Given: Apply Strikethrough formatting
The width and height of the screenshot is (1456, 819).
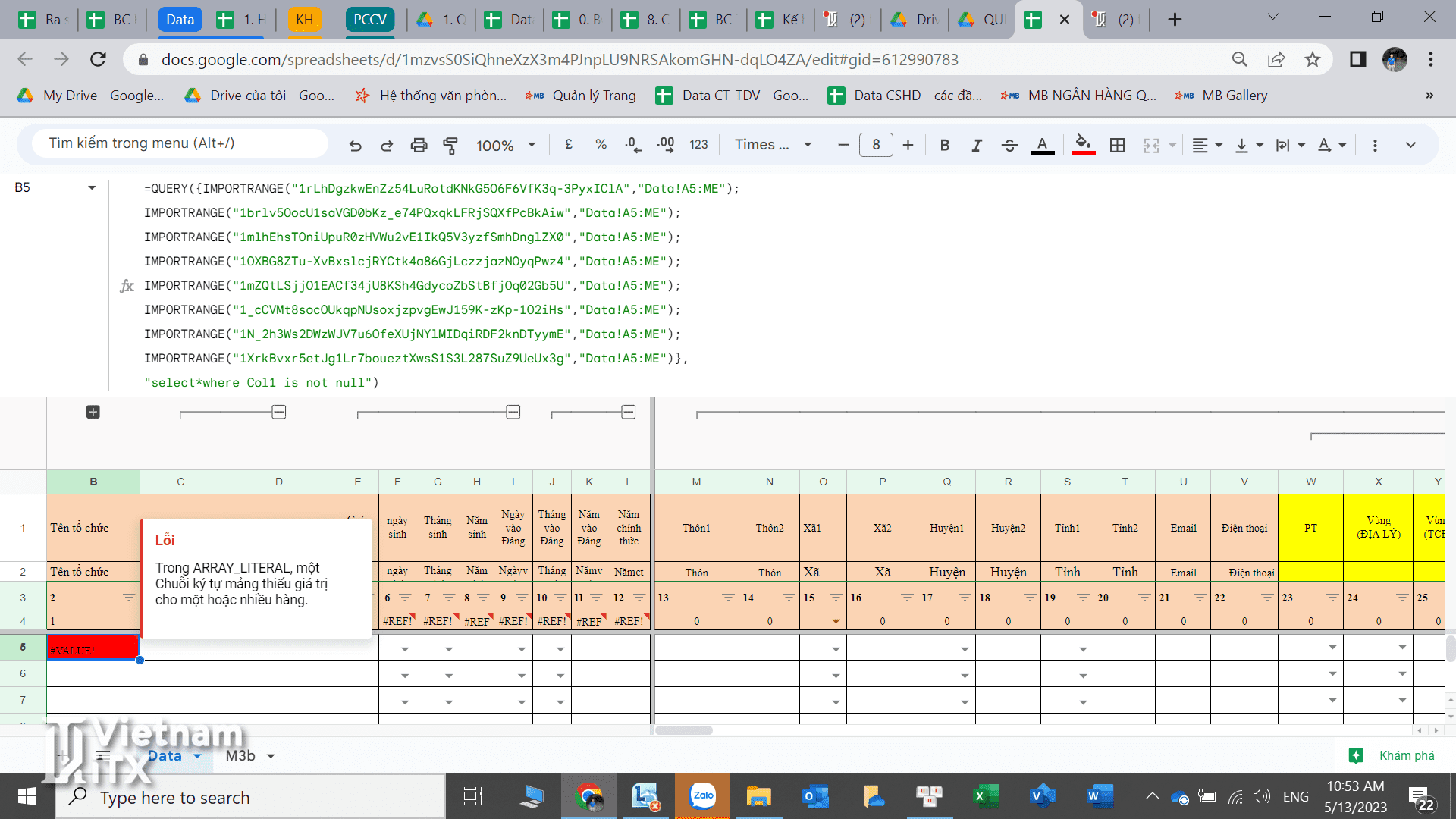Looking at the screenshot, I should [1009, 145].
